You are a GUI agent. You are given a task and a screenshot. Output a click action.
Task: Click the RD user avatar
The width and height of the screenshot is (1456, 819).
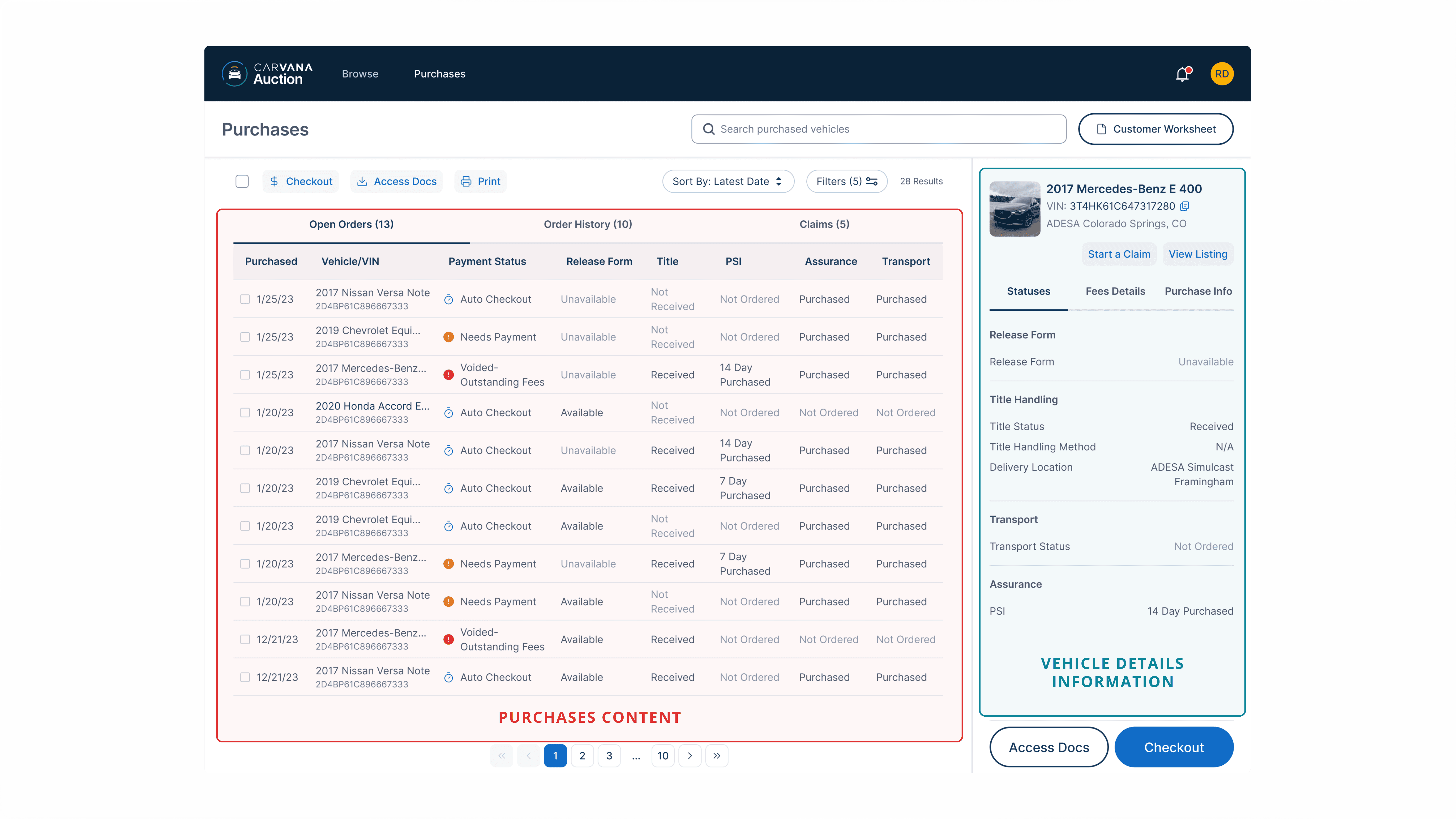click(x=1221, y=74)
